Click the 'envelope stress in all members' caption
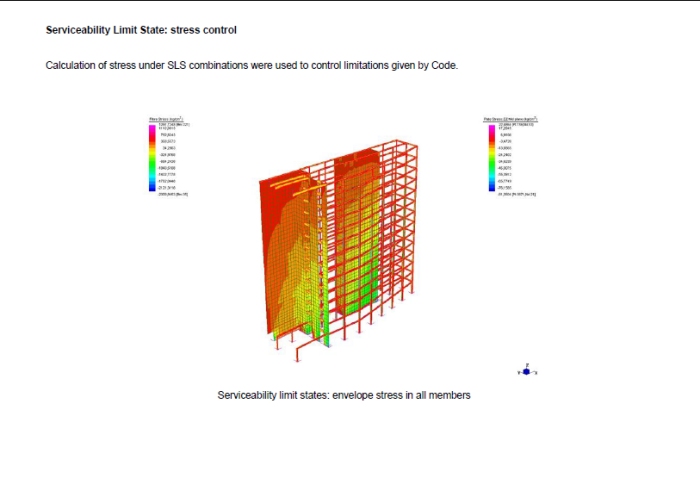Image resolution: width=700 pixels, height=497 pixels. 344,395
